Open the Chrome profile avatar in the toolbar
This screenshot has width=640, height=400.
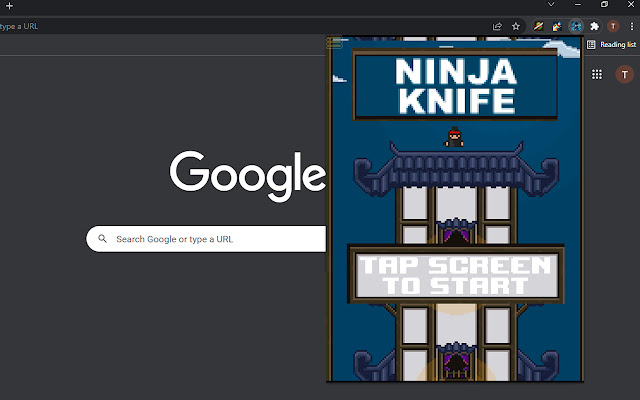(613, 27)
